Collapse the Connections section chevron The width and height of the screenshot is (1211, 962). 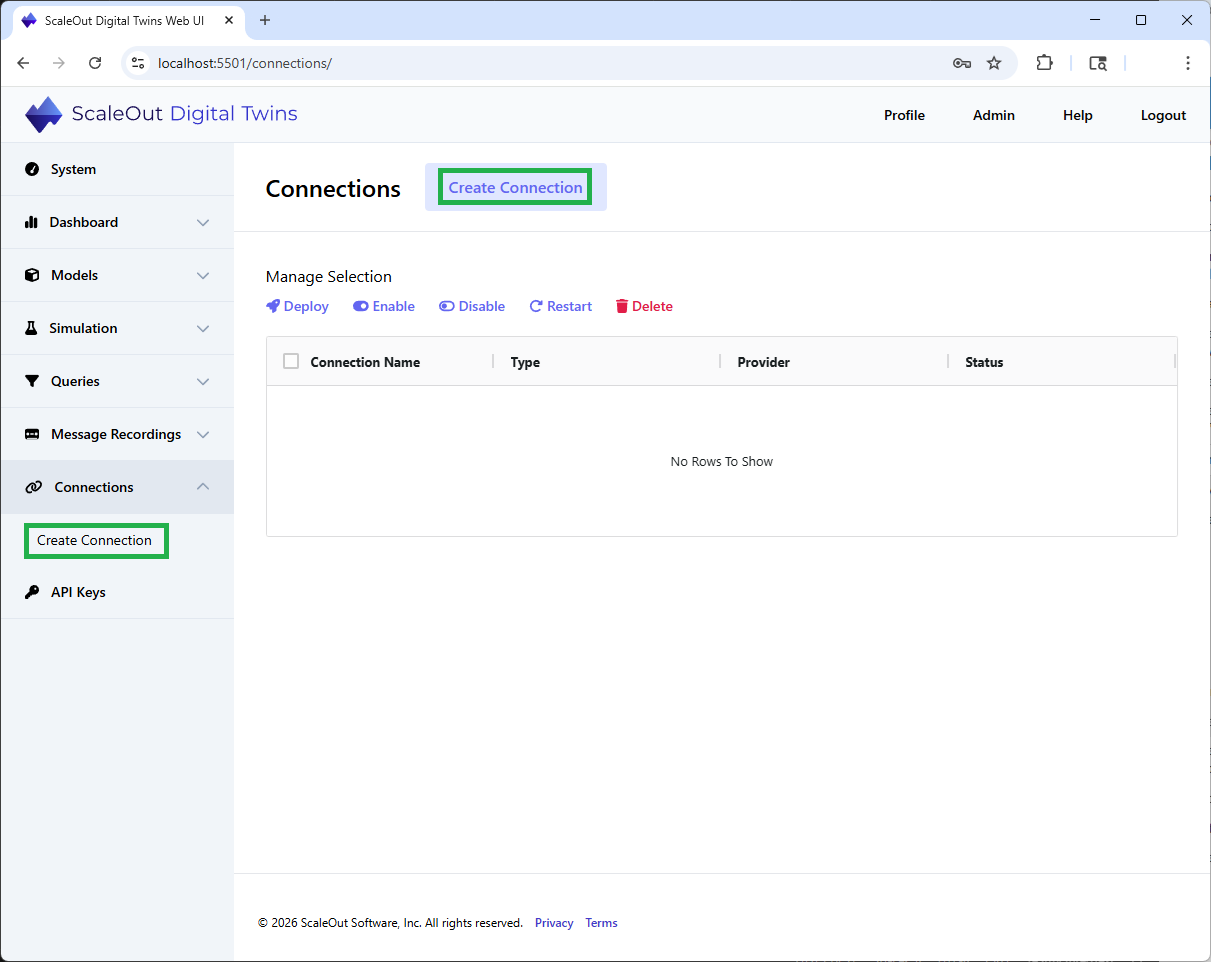pos(203,487)
